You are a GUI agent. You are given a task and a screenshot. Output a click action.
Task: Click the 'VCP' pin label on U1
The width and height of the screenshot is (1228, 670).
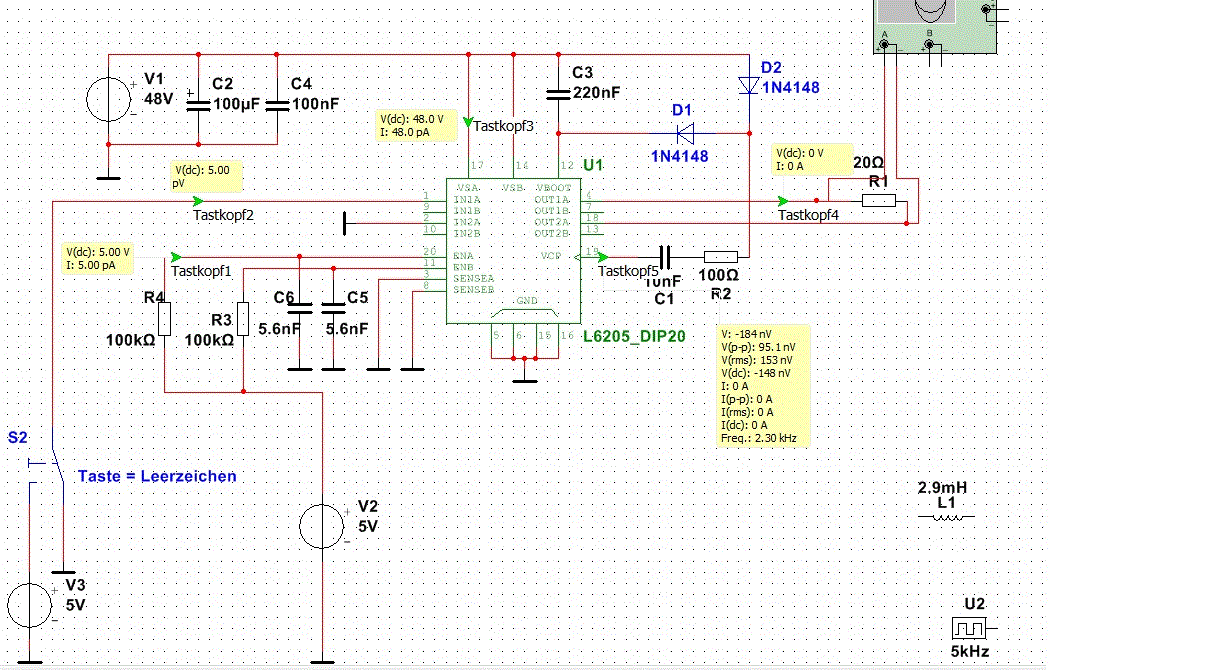pyautogui.click(x=549, y=256)
